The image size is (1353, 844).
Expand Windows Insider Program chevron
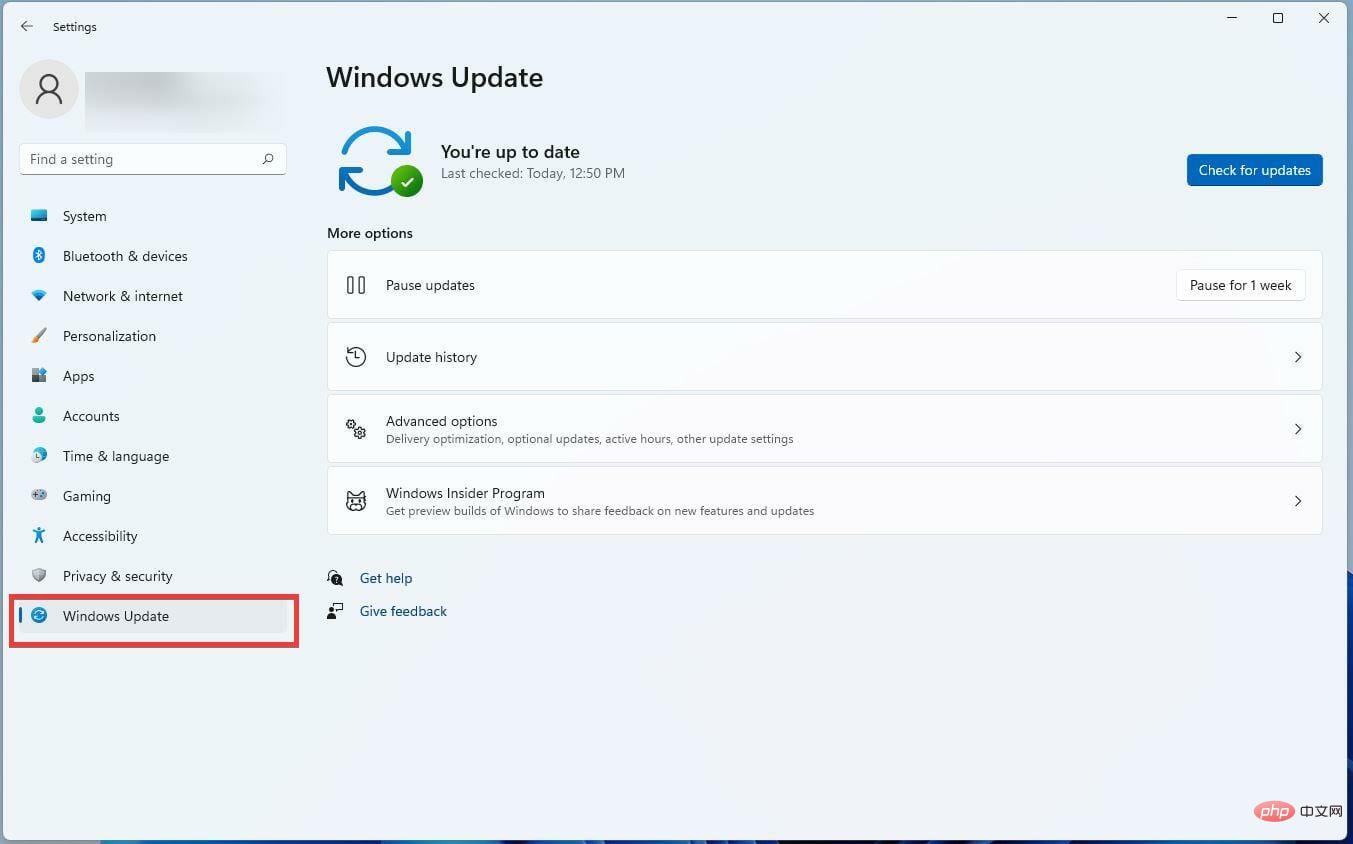coord(1298,501)
